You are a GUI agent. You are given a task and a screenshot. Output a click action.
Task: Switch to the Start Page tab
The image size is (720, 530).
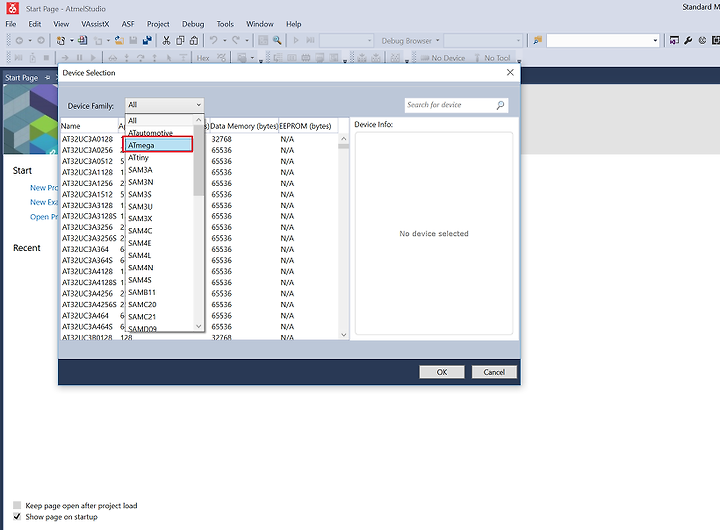point(22,78)
